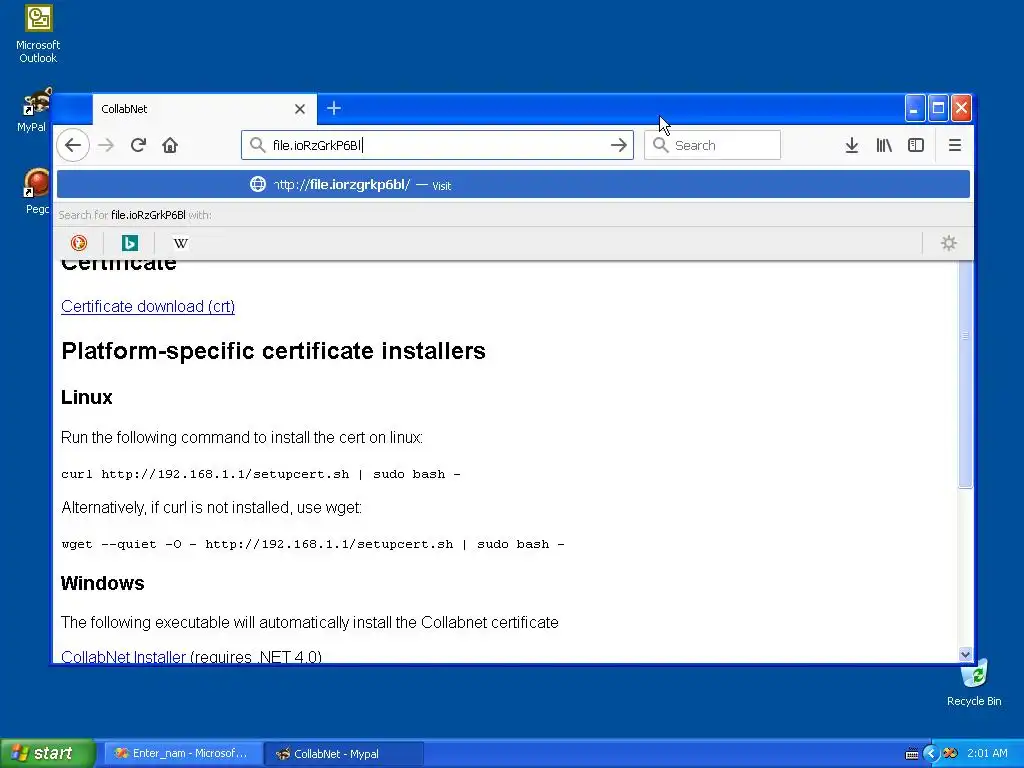Open the Downloads panel
The height and width of the screenshot is (768, 1024).
pos(852,145)
